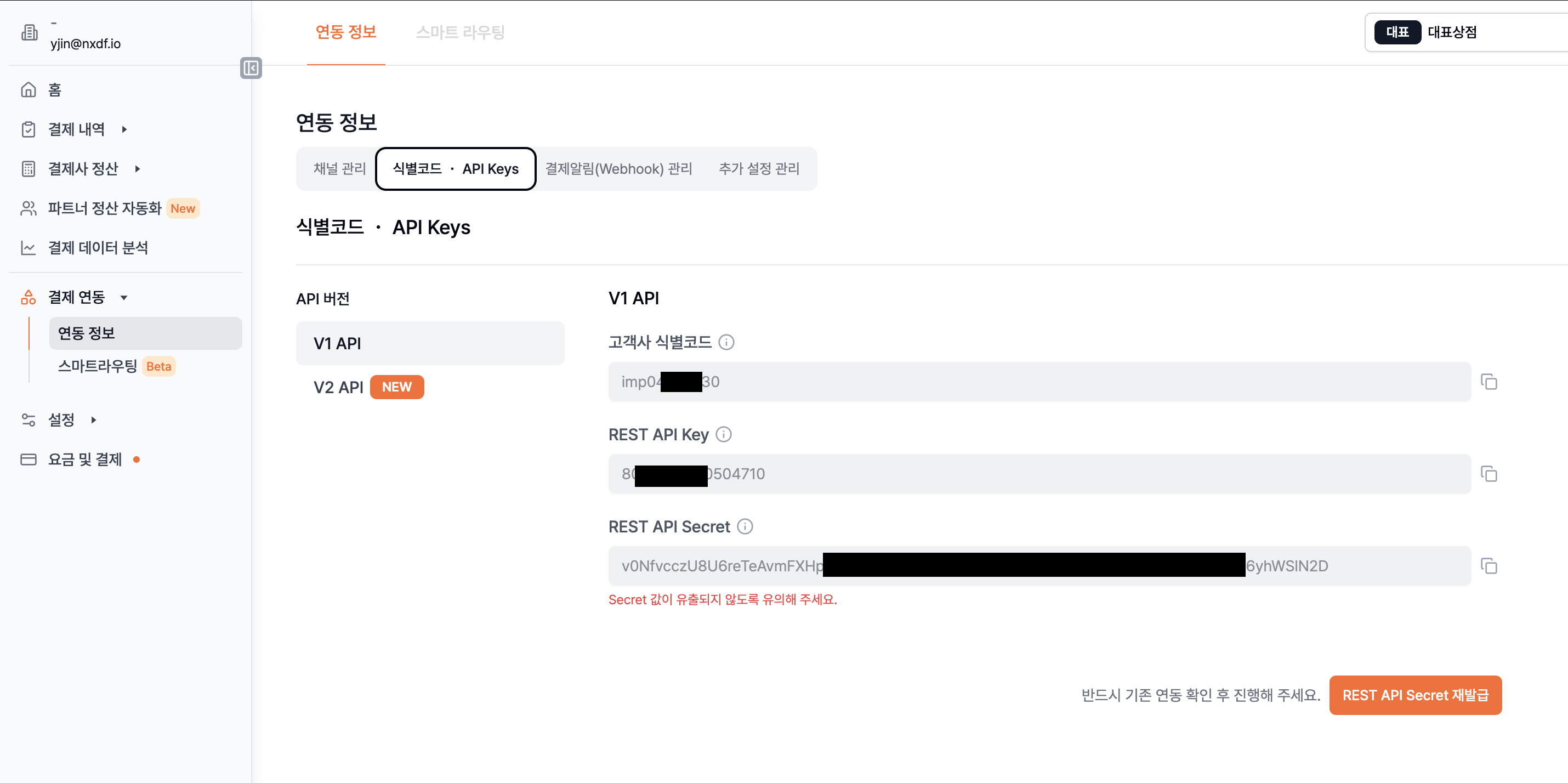Expand the 설정 menu arrow

[x=94, y=419]
